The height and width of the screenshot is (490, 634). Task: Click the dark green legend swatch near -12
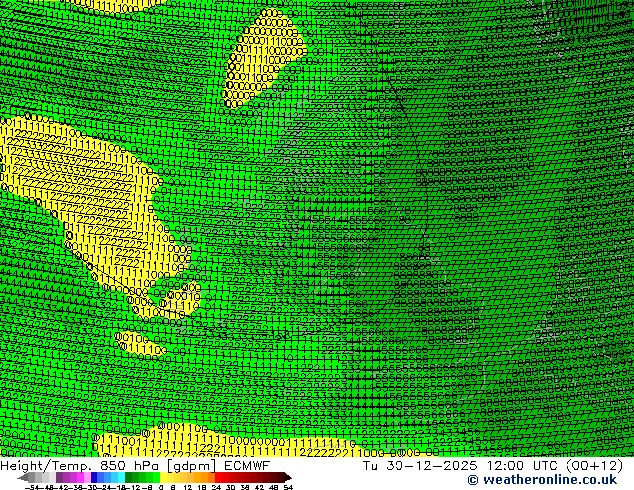(x=129, y=478)
